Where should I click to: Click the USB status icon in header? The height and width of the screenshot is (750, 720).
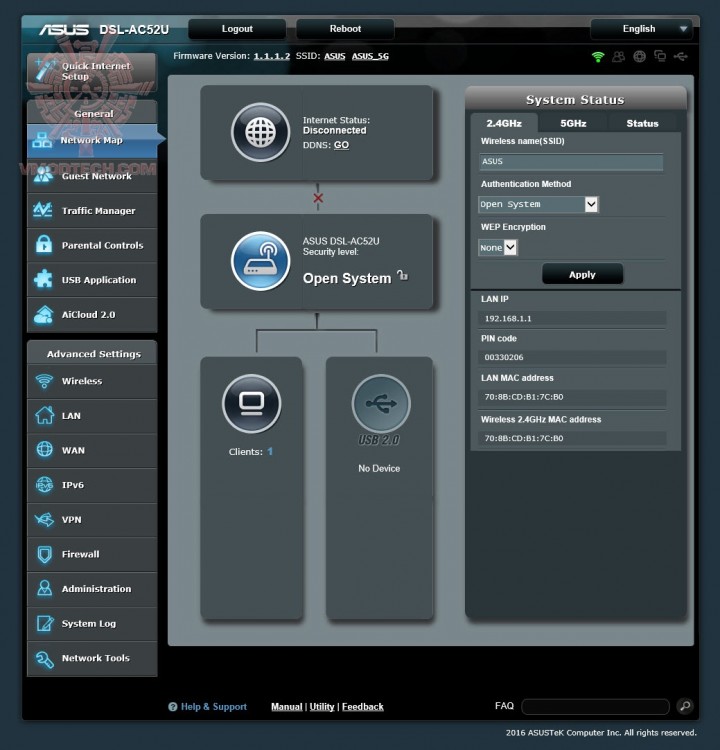coord(681,56)
